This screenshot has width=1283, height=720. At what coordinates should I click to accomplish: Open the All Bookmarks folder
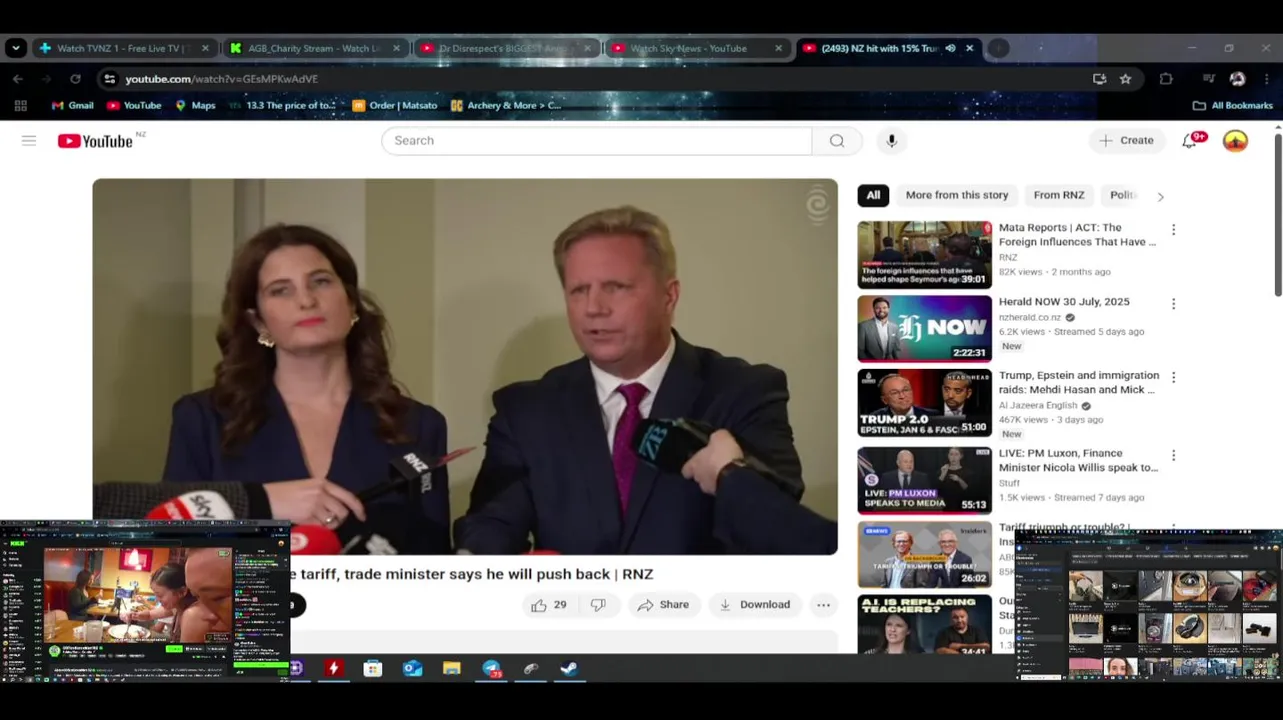(x=1232, y=105)
